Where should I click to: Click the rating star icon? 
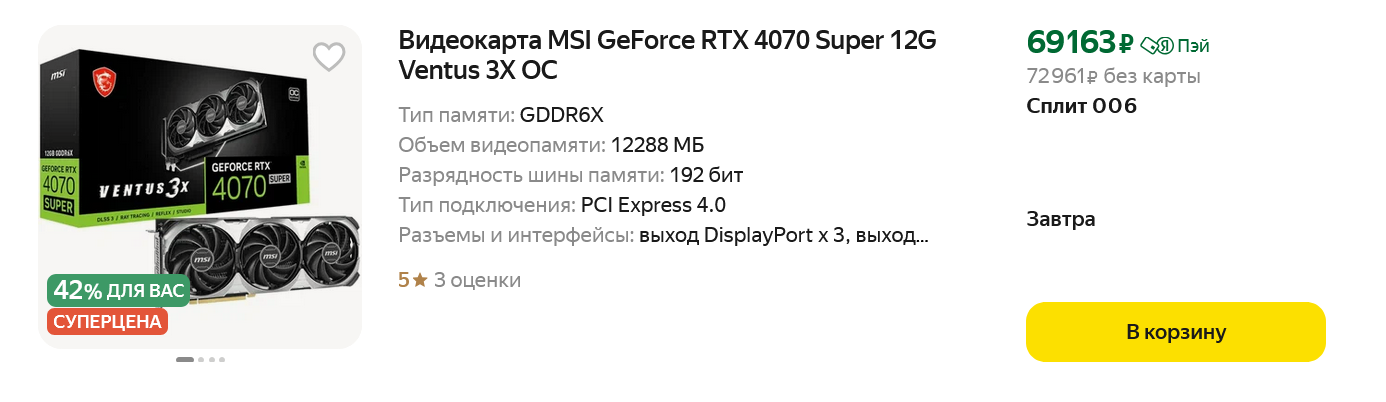(420, 280)
